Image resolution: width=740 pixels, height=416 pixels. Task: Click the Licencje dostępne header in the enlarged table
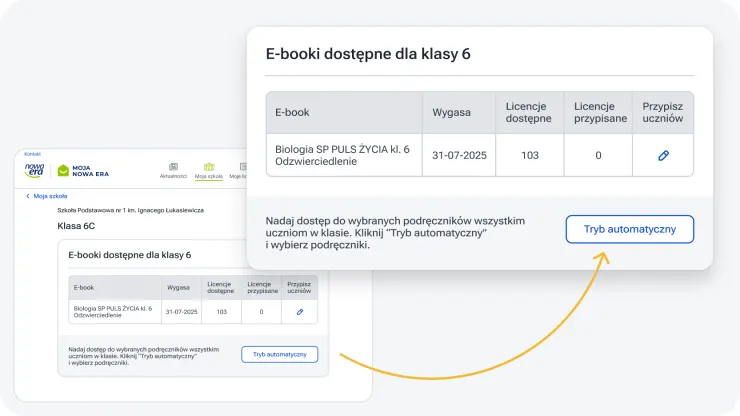point(528,112)
